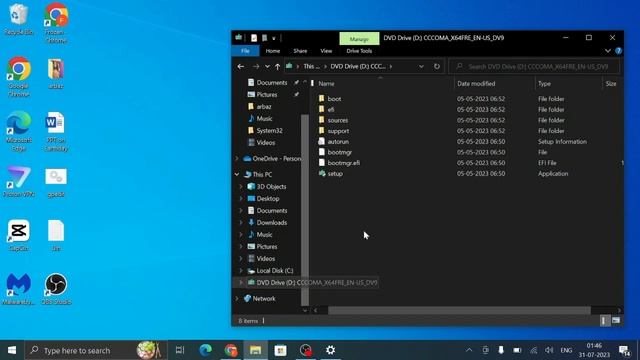Screen dimensions: 640x360
Task: Collapse the This PC tree node
Action: pyautogui.click(x=237, y=174)
